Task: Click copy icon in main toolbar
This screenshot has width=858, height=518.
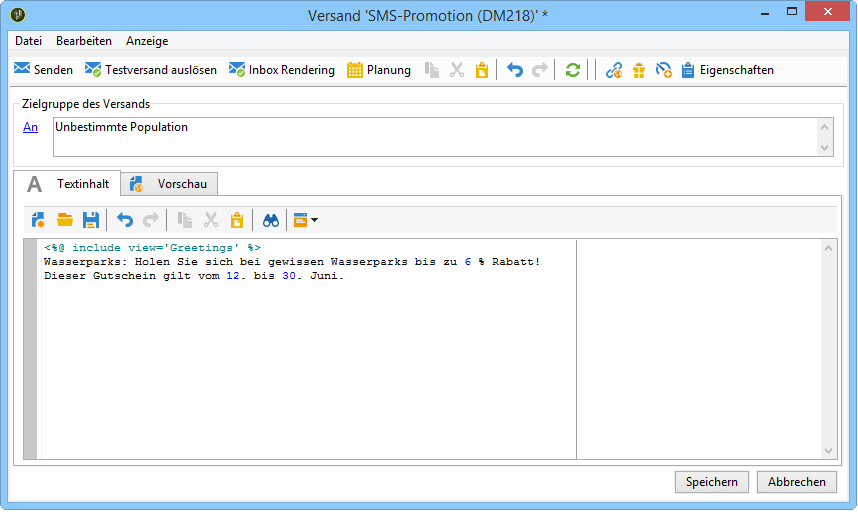Action: (432, 70)
